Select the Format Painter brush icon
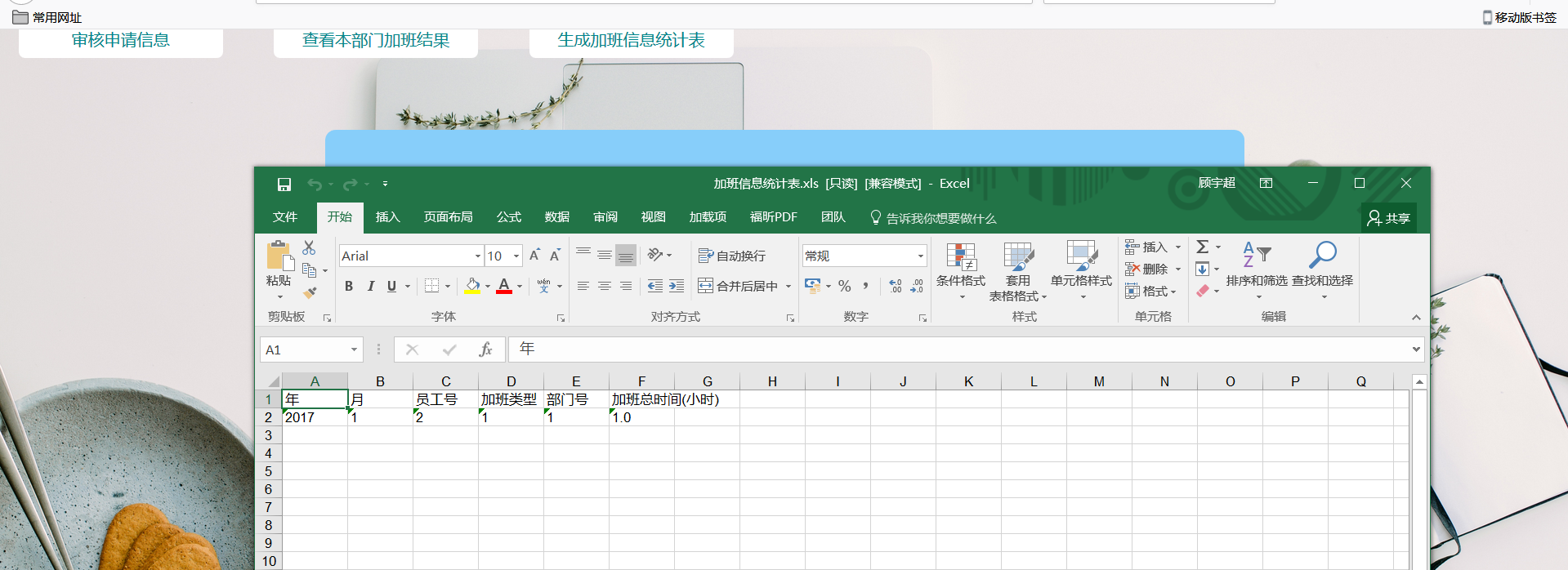Image resolution: width=1568 pixels, height=570 pixels. click(310, 292)
